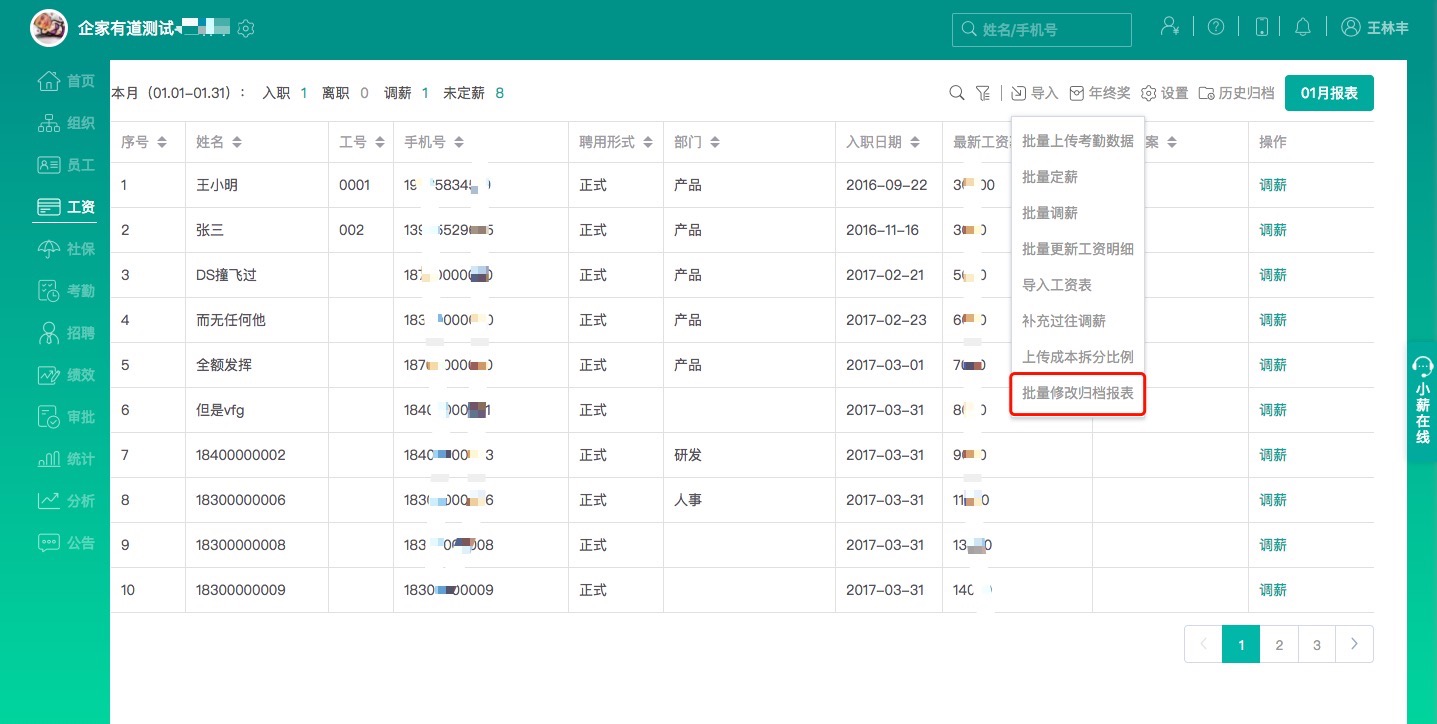Choose 批量修改归档报表 from import menu
Image resolution: width=1437 pixels, height=724 pixels.
coord(1078,394)
